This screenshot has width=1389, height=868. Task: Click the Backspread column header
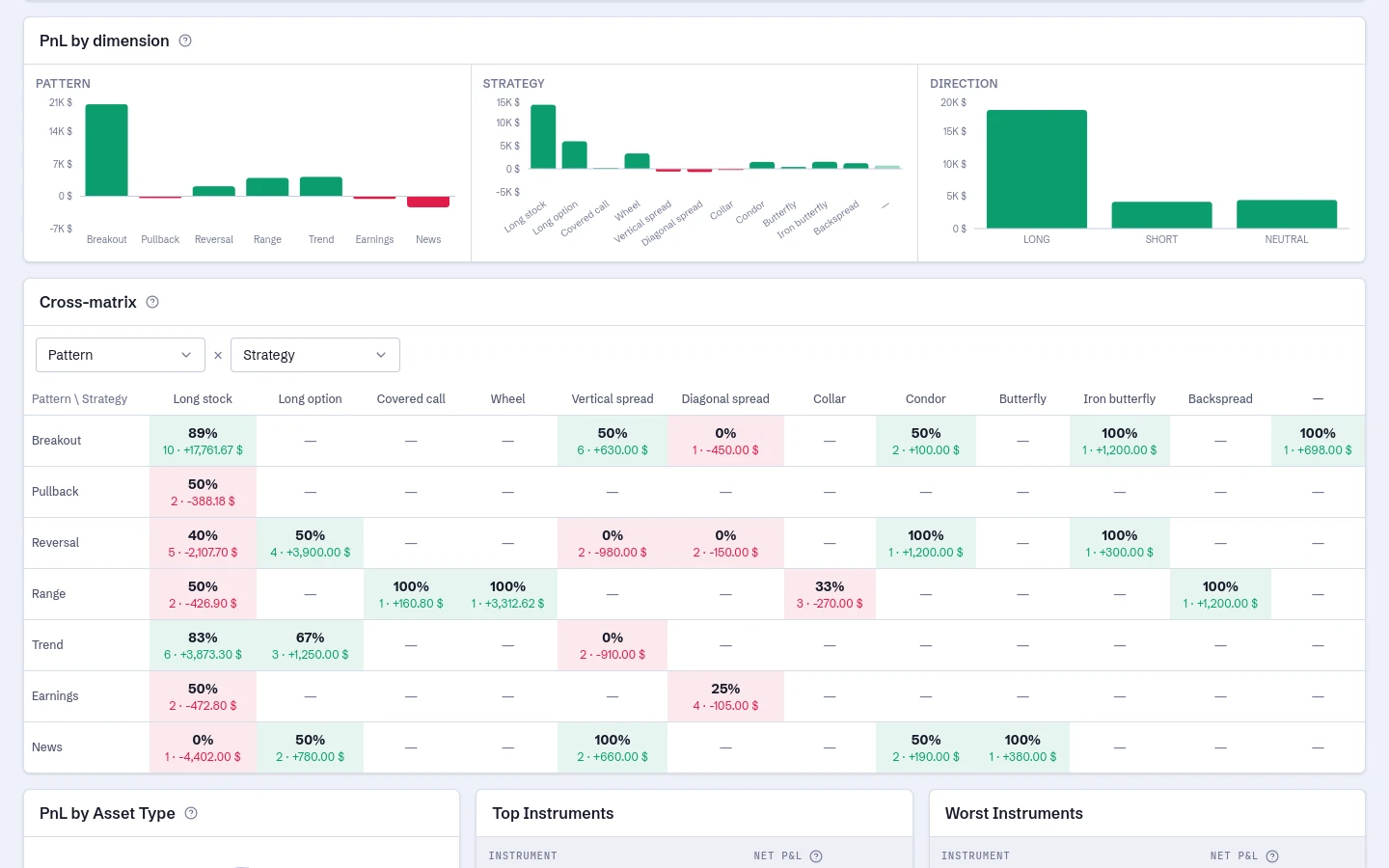pyautogui.click(x=1220, y=398)
